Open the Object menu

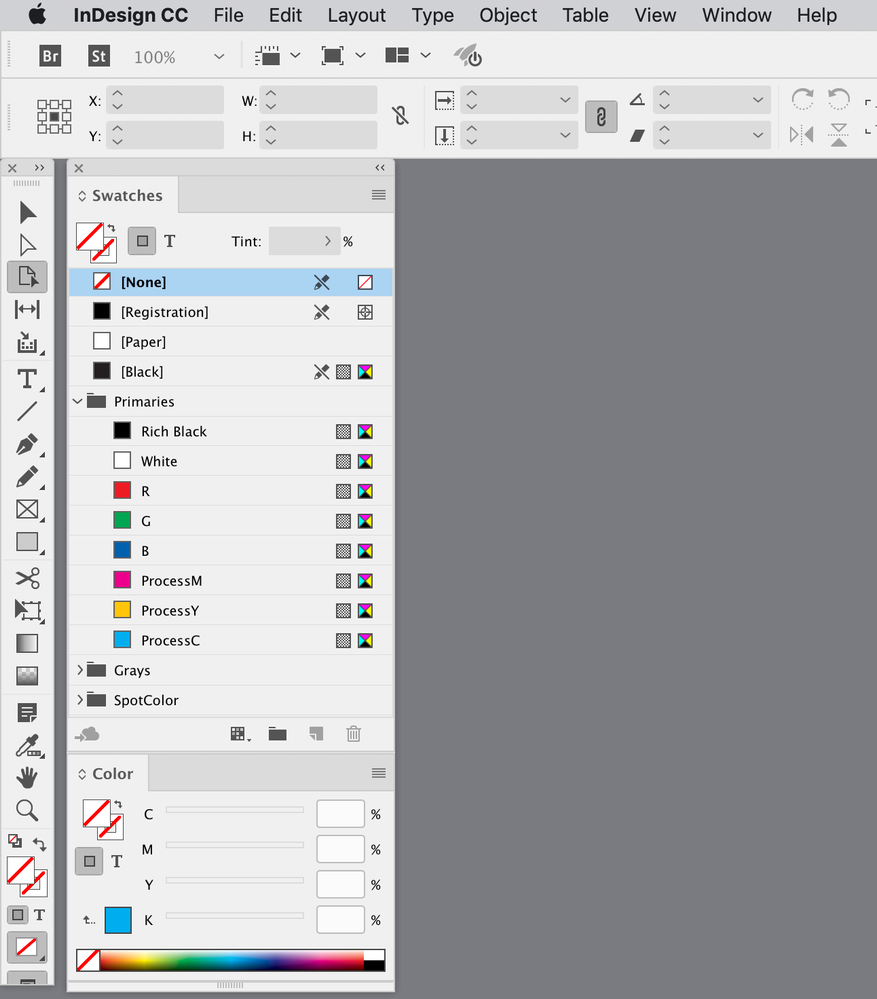click(x=507, y=15)
